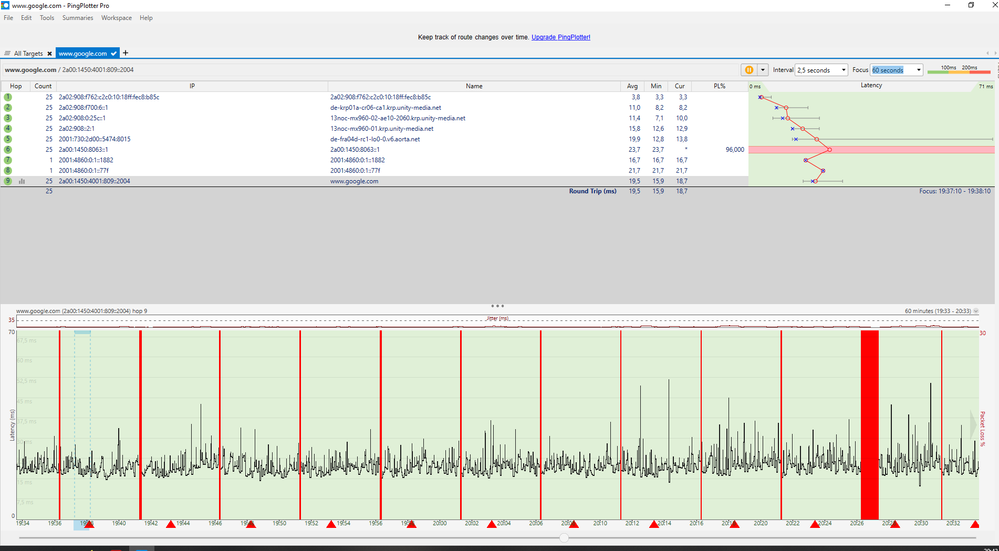999x551 pixels.
Task: Open the dropdown arrow beside the pause button
Action: (763, 70)
